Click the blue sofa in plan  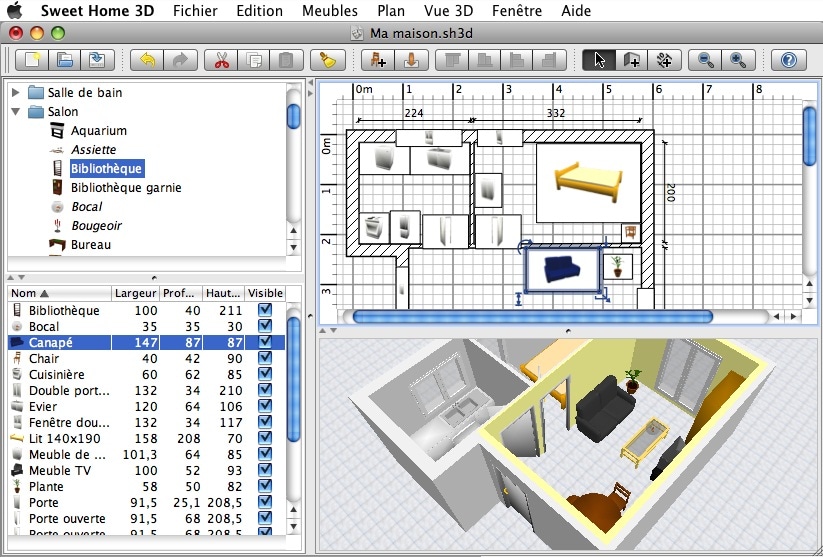(x=563, y=269)
